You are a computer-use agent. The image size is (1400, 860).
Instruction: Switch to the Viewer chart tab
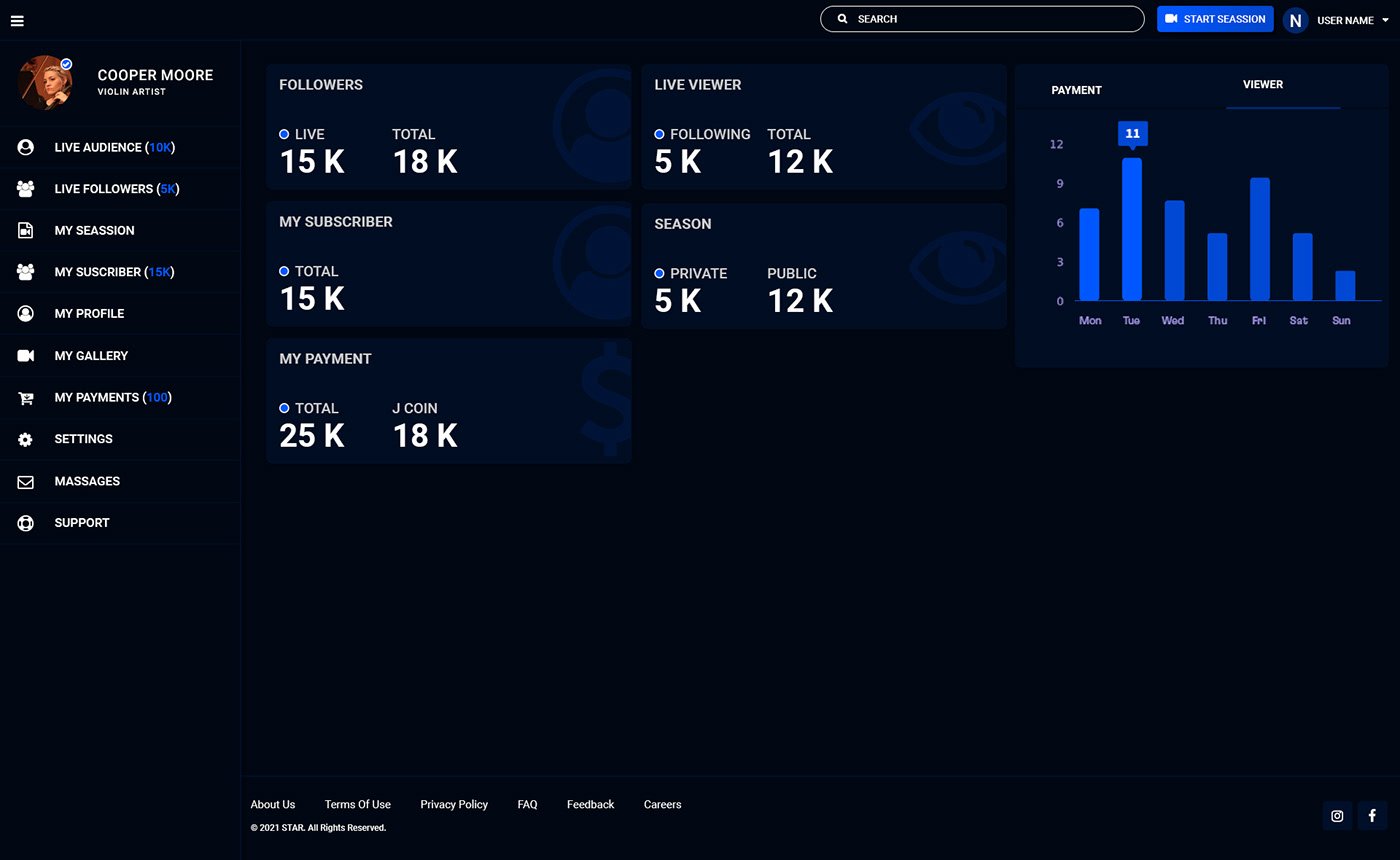click(x=1262, y=85)
